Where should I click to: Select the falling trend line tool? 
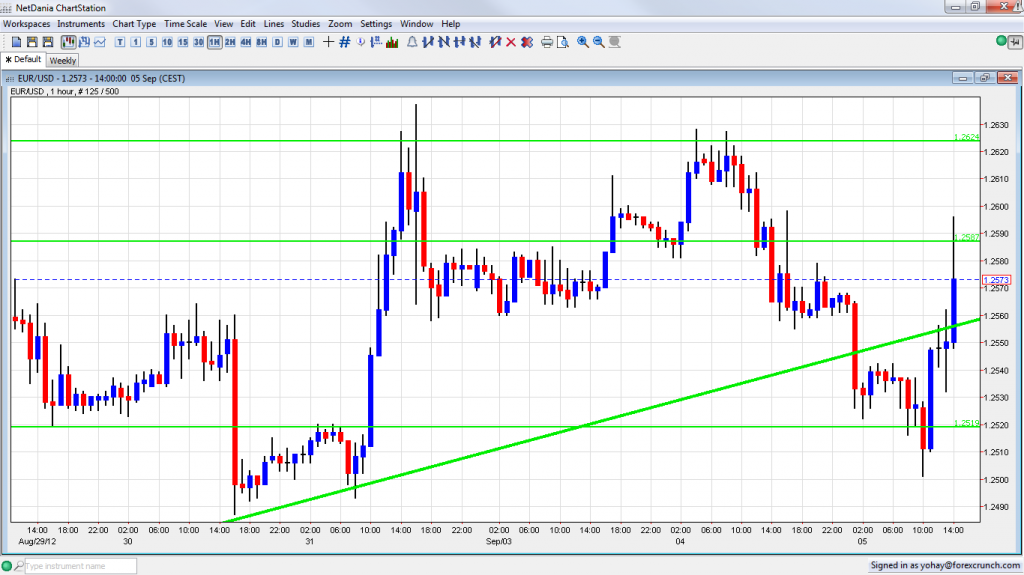[x=444, y=42]
